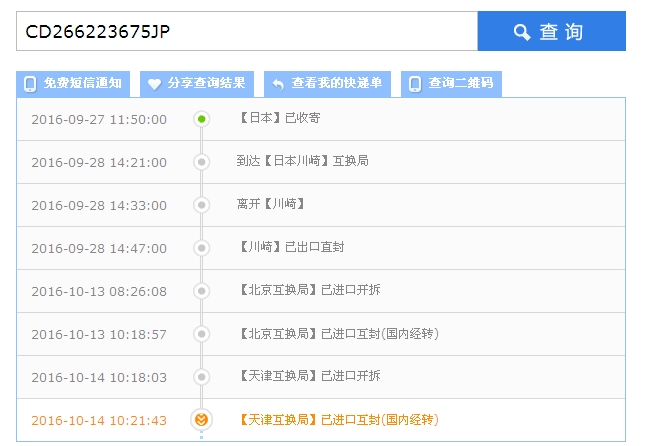Select text 离开【川崎】
Image resolution: width=646 pixels, height=446 pixels.
(x=271, y=204)
